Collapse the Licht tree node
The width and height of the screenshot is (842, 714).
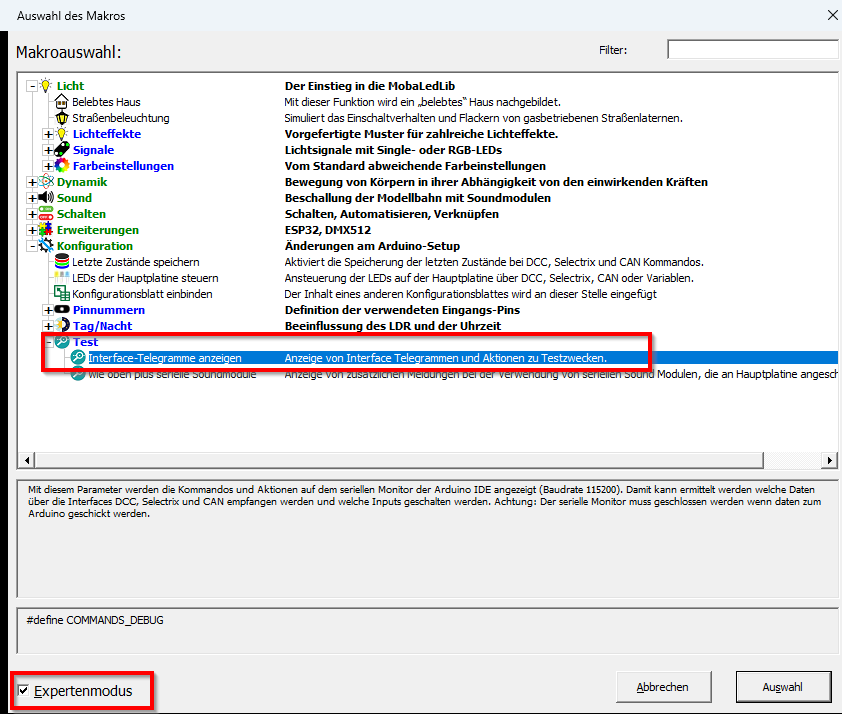(x=32, y=86)
